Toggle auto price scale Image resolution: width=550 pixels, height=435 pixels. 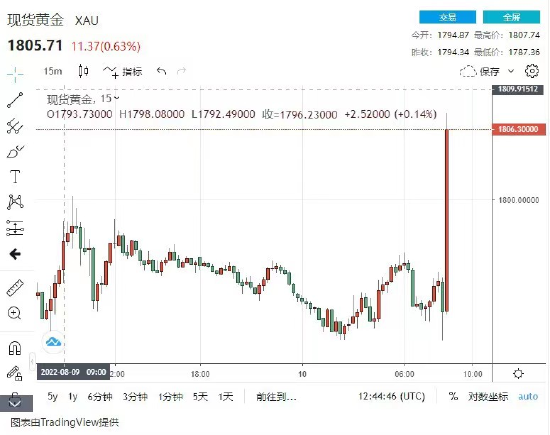(528, 396)
